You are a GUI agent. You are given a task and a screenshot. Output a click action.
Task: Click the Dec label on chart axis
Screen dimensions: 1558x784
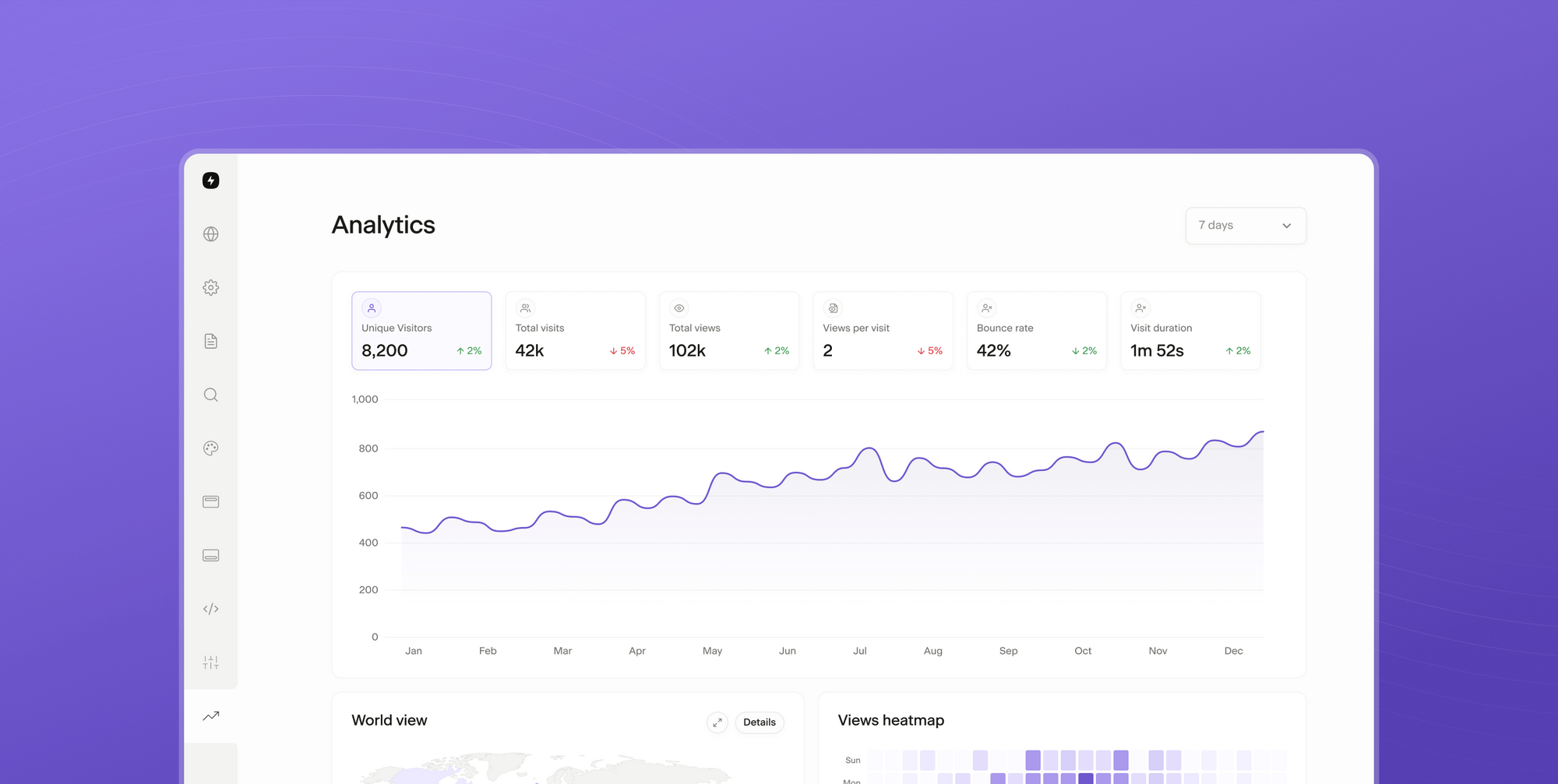tap(1233, 651)
